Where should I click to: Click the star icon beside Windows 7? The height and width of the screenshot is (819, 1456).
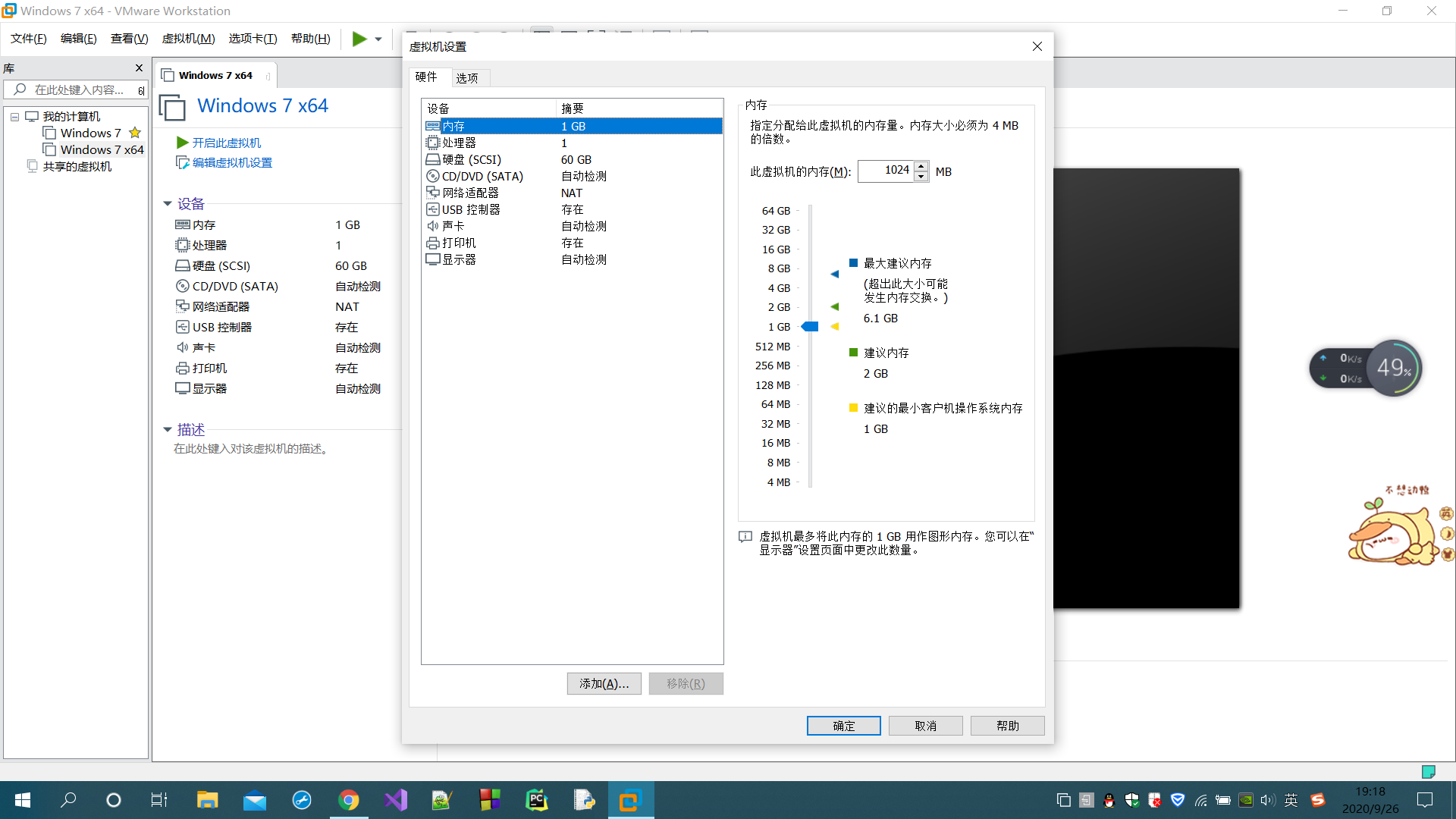point(135,132)
